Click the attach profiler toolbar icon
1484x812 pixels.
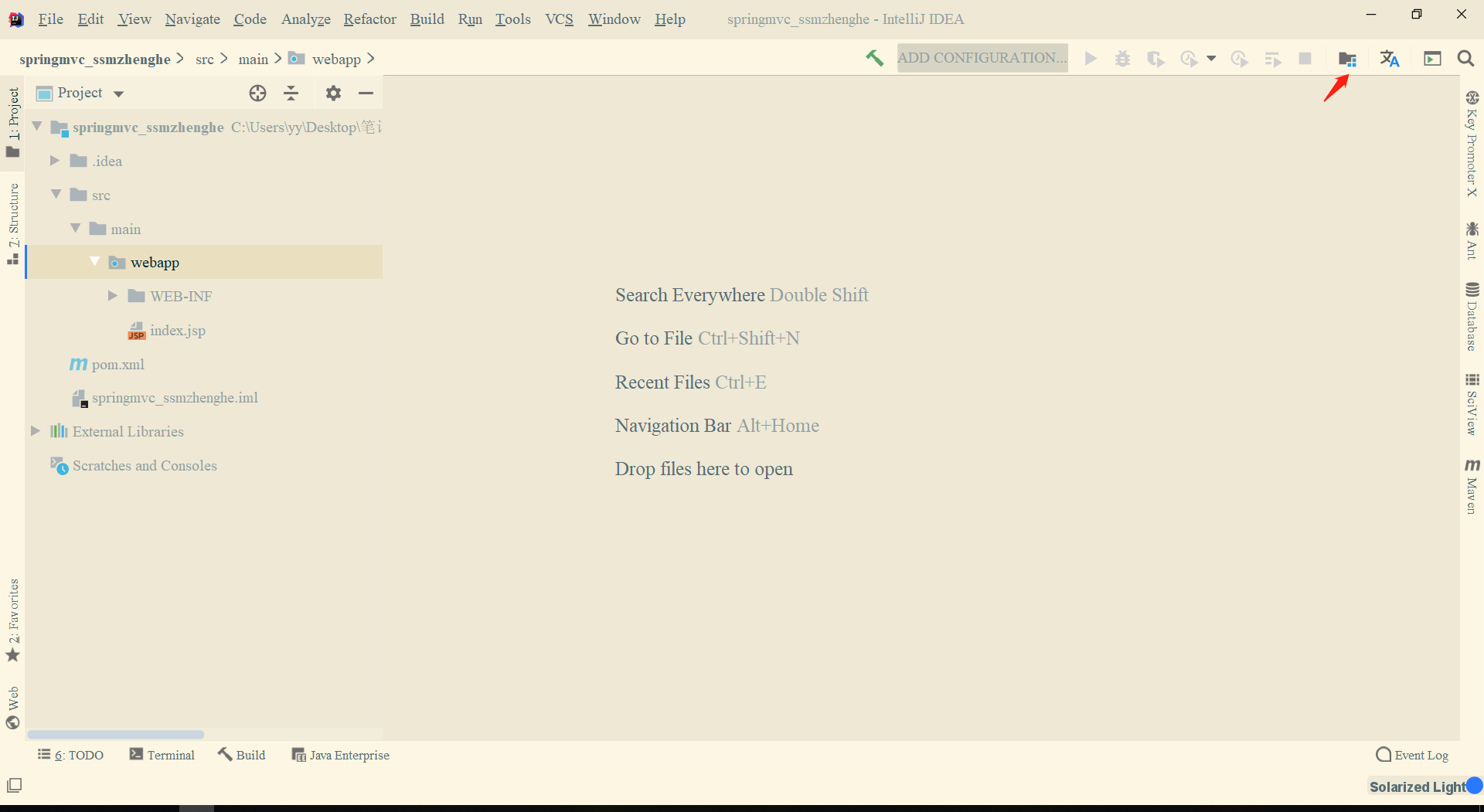click(1239, 59)
